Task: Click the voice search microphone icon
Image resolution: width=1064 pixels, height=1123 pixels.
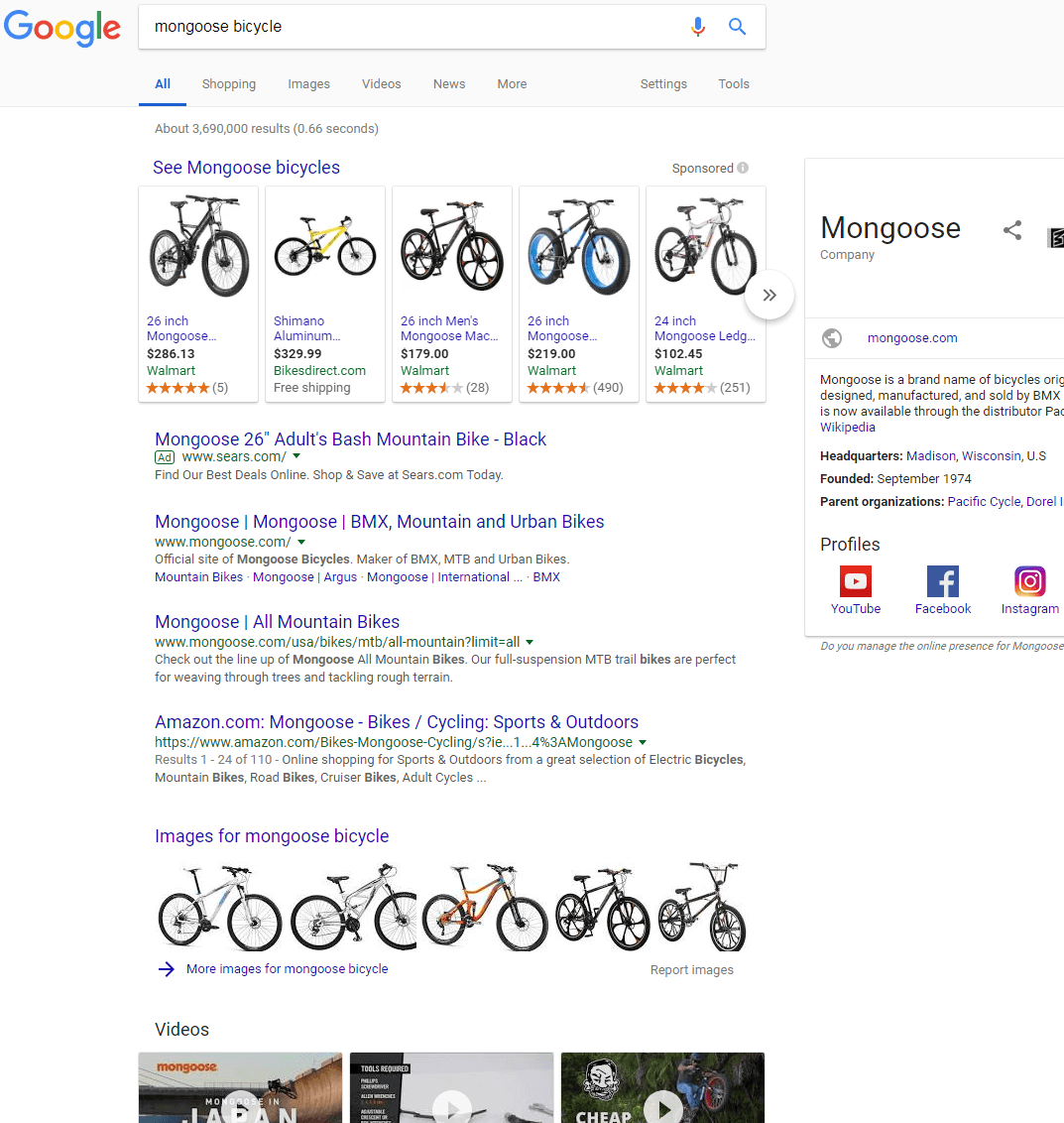Action: pyautogui.click(x=698, y=27)
